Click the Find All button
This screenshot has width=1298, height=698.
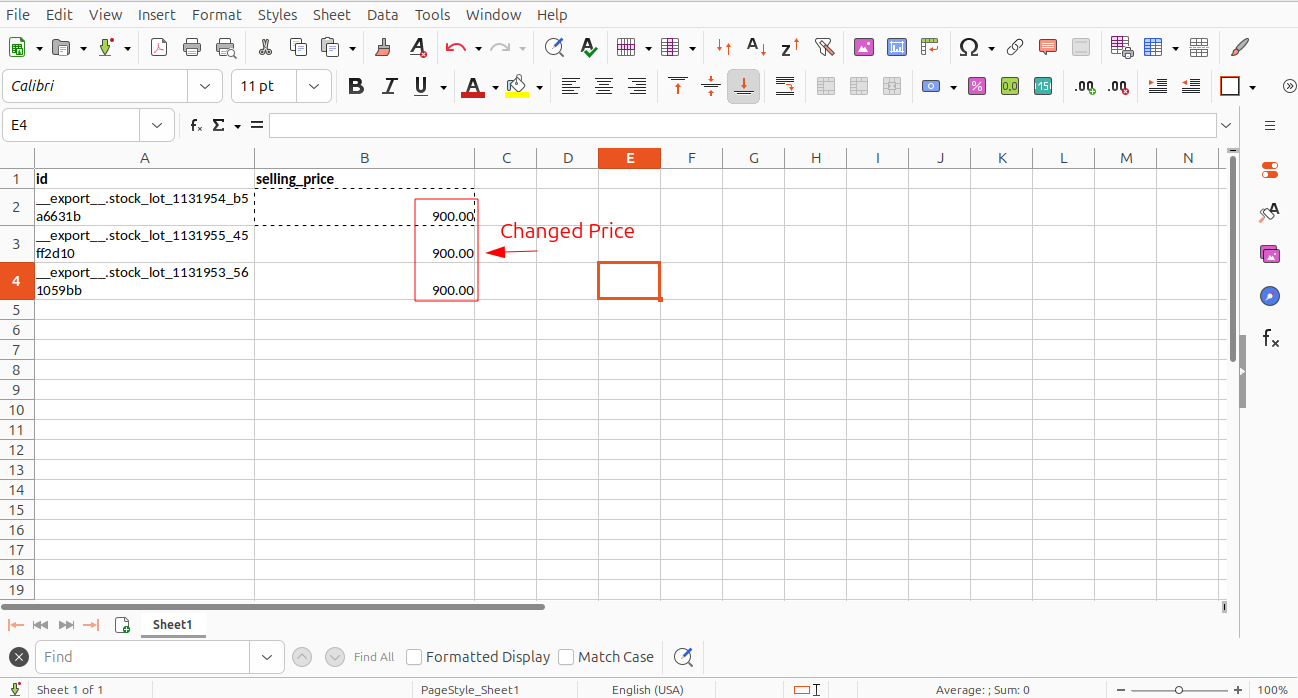374,657
